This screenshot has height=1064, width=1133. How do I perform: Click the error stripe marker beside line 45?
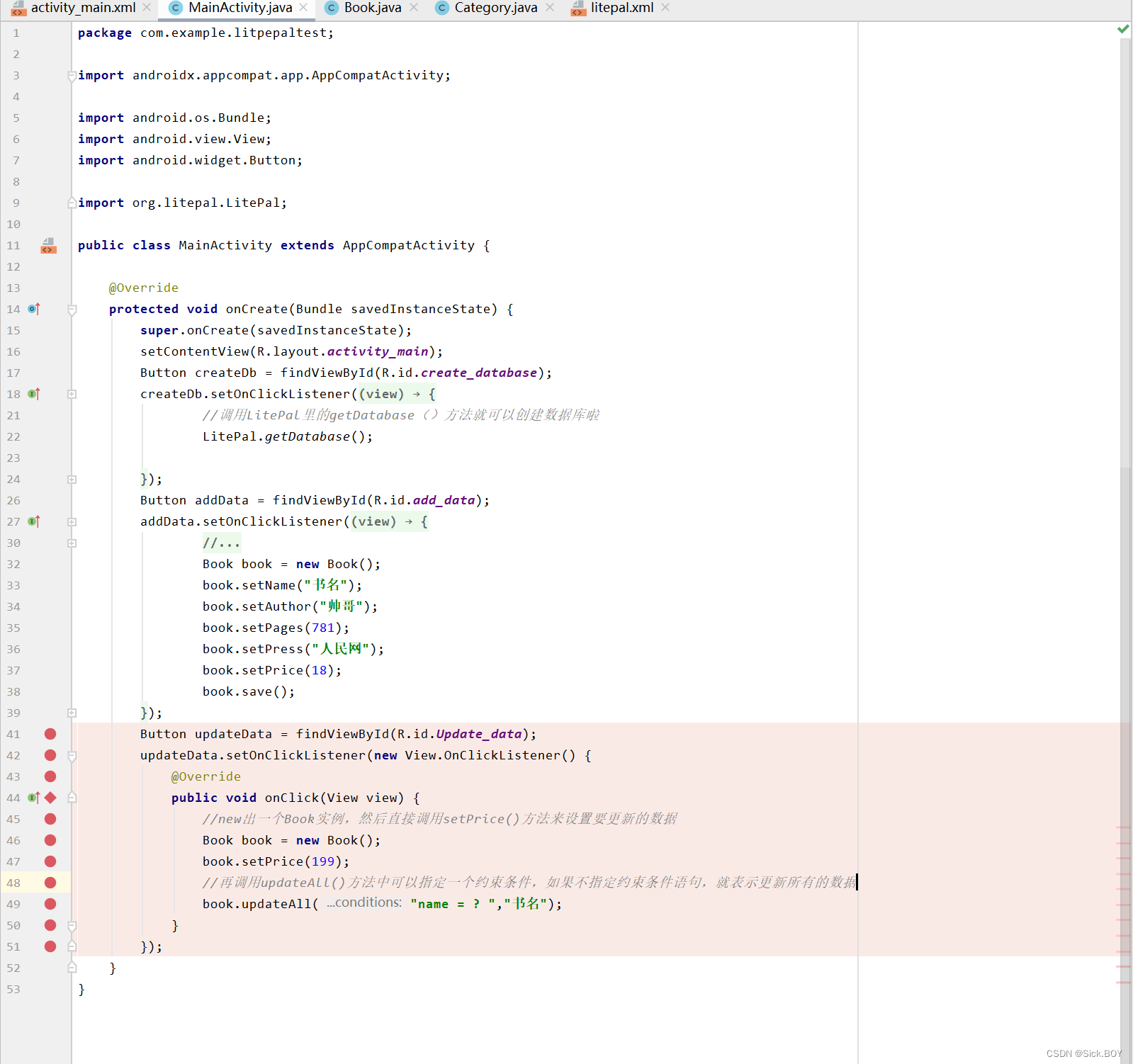click(1123, 827)
